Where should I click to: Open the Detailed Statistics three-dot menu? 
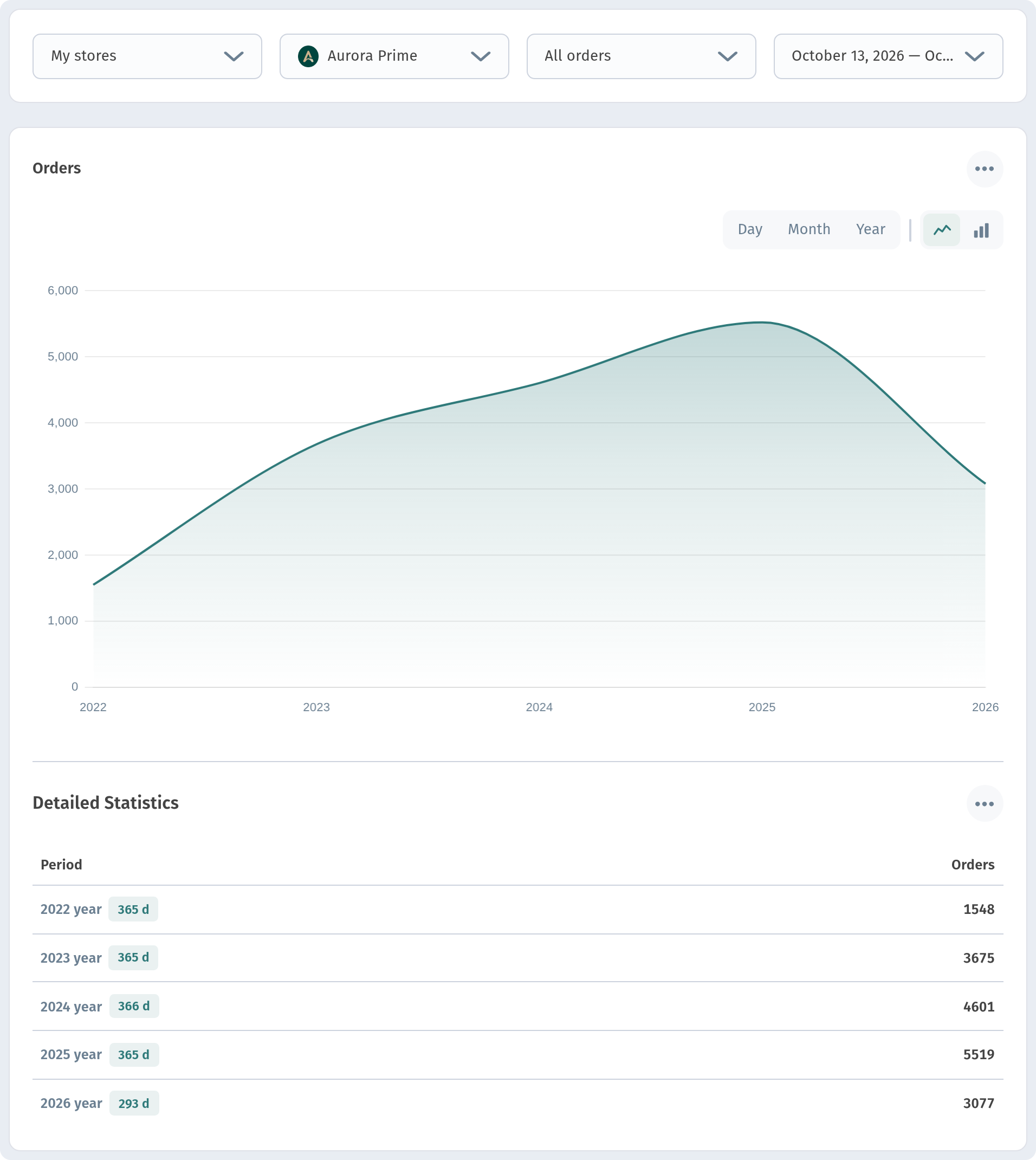pos(984,803)
